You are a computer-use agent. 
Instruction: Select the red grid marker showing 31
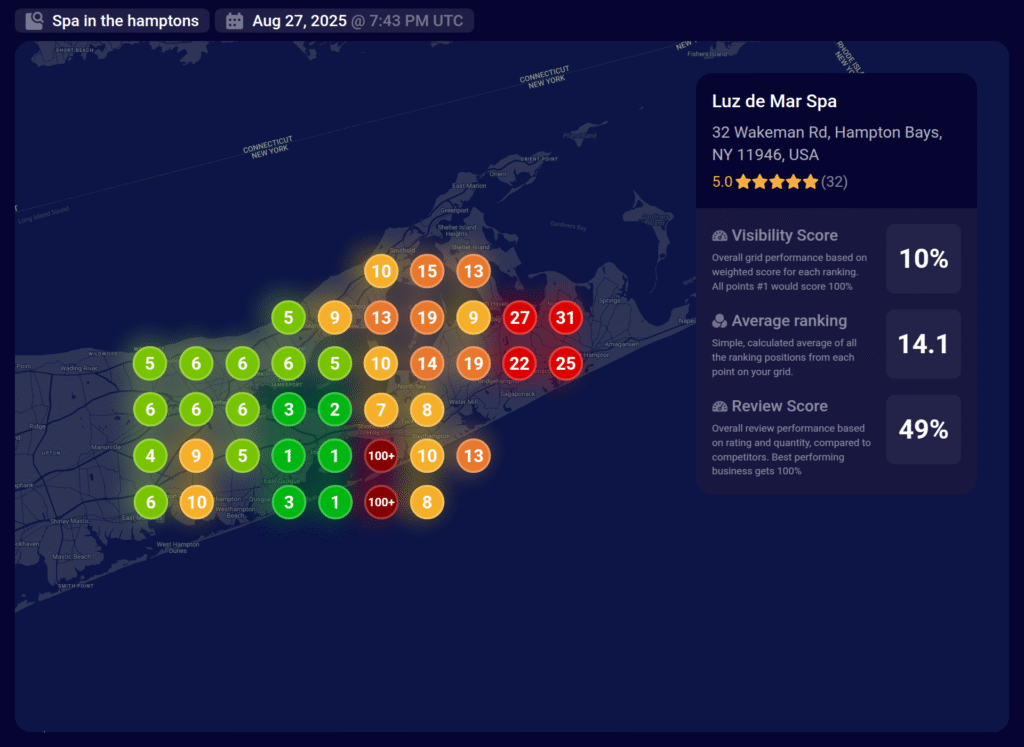566,318
